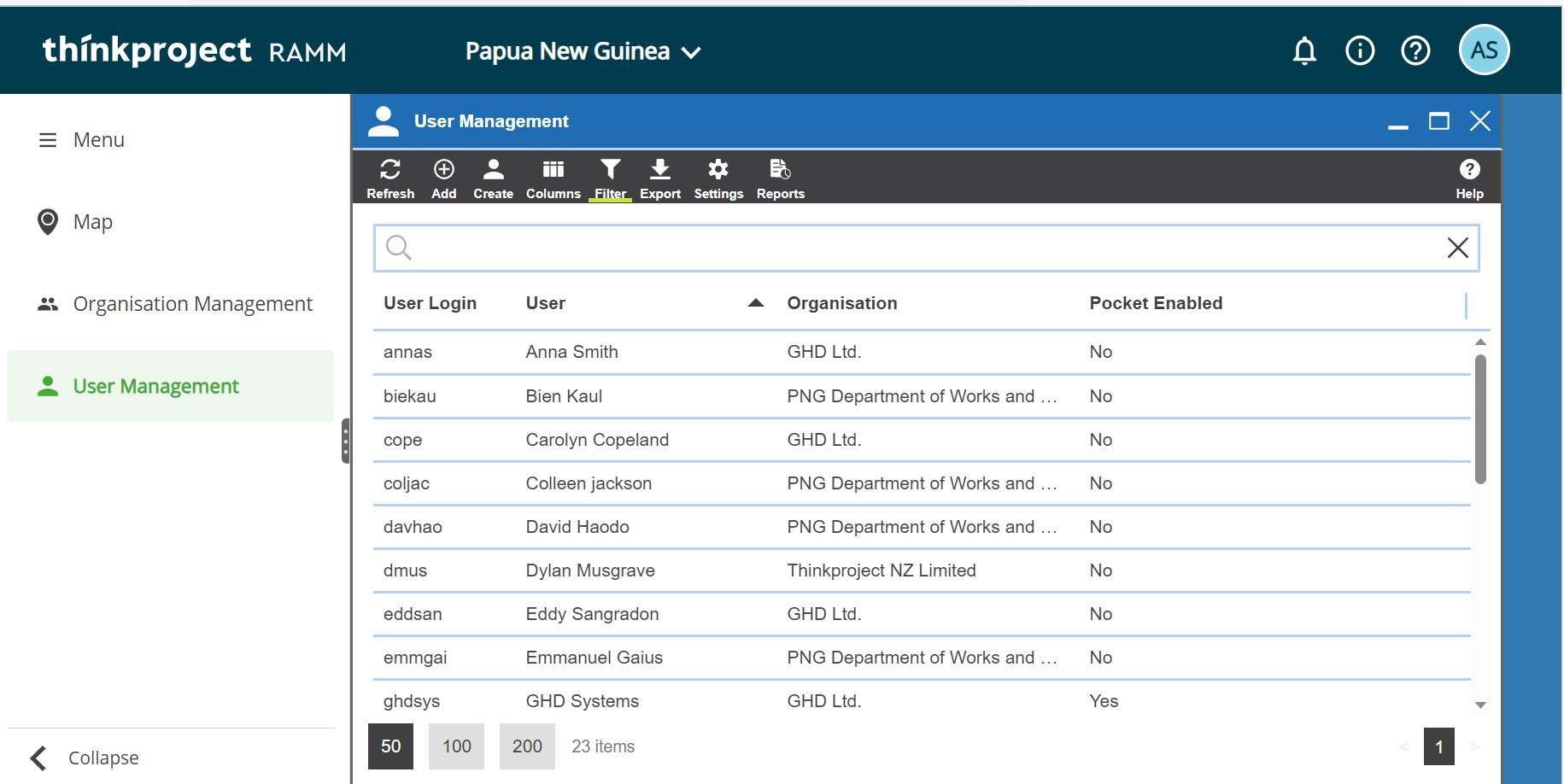Click the Help question mark in toolbar

click(1469, 178)
